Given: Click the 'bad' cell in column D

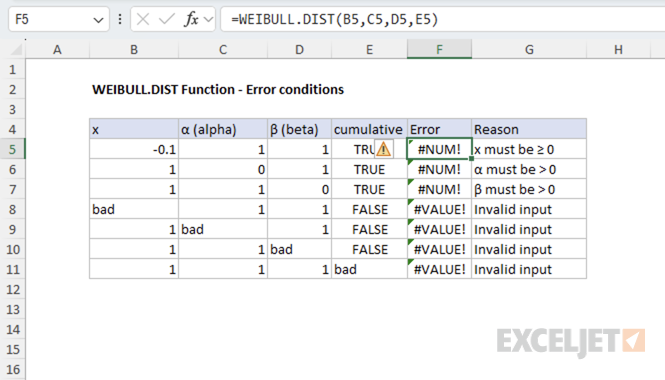Looking at the screenshot, I should pos(299,249).
